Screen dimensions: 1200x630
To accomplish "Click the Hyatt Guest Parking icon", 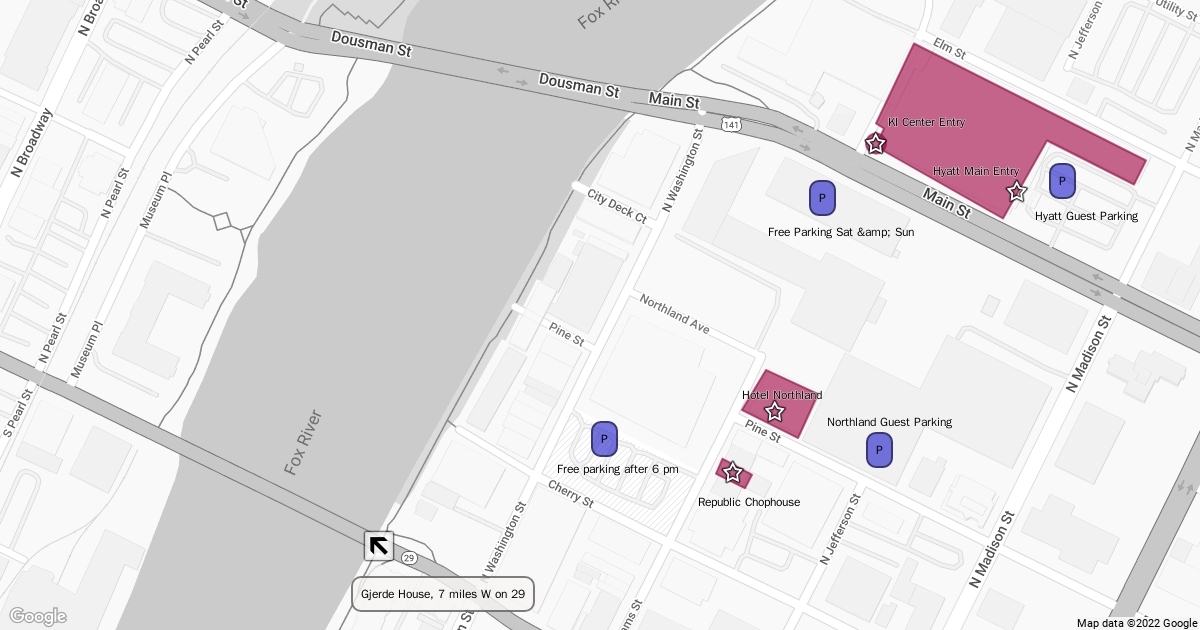I will coord(1062,181).
